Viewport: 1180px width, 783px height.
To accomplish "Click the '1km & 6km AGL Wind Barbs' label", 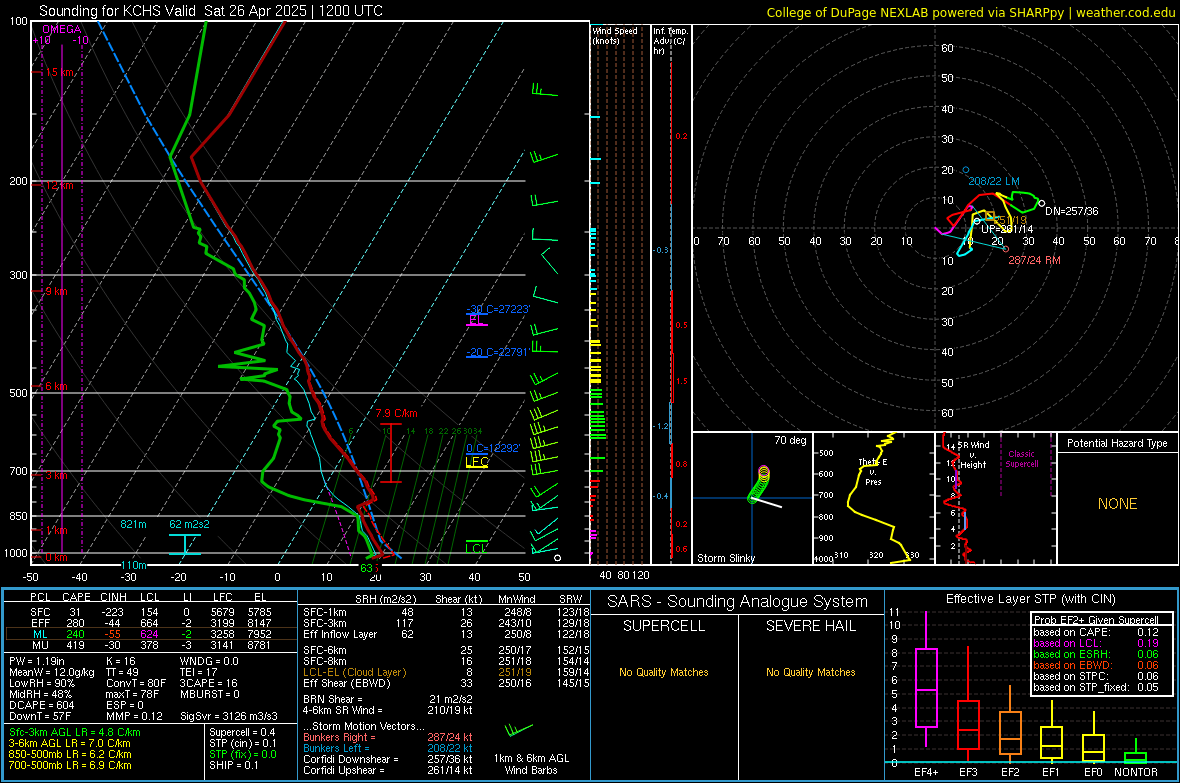I will (x=531, y=764).
